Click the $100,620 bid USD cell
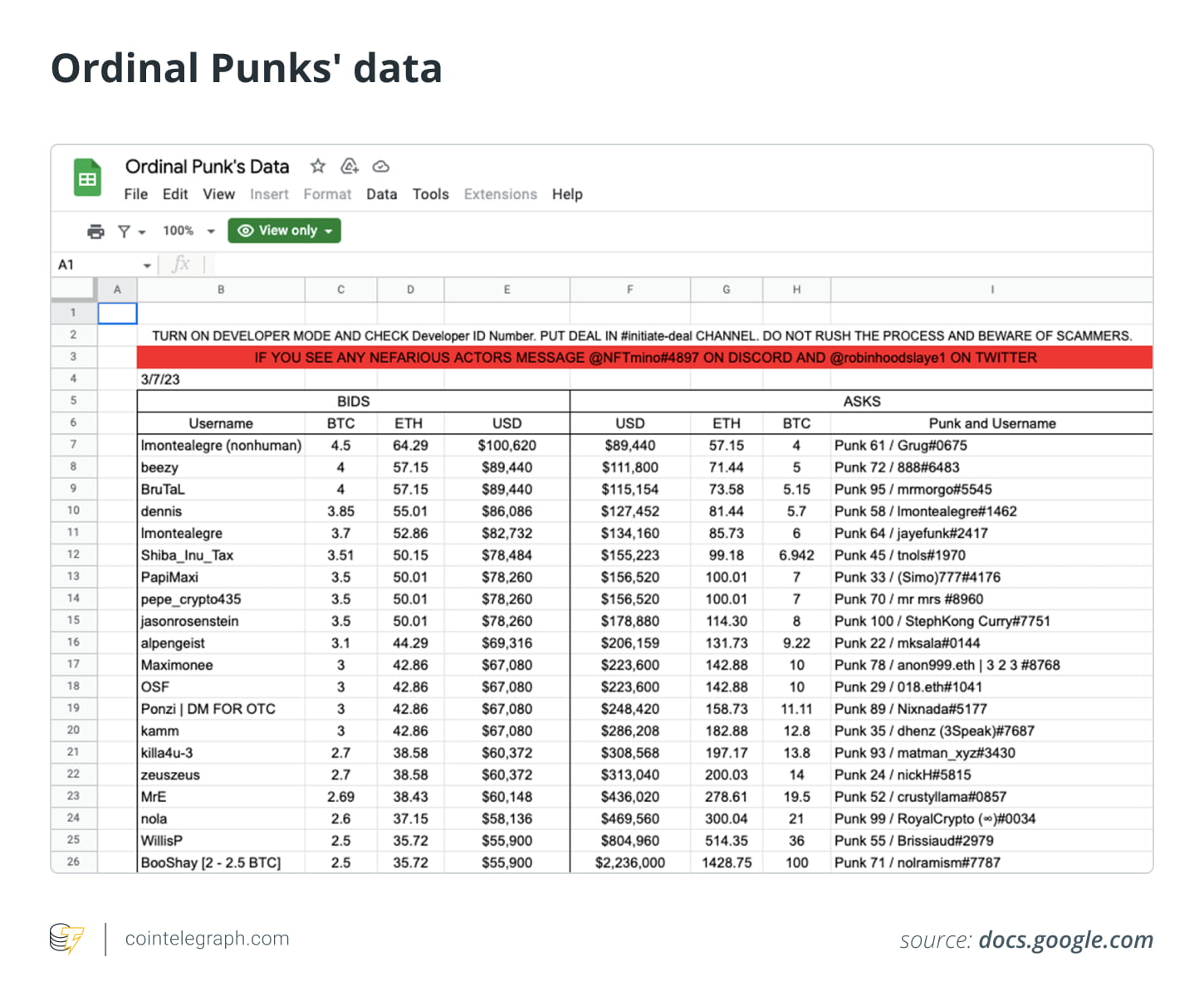Viewport: 1204px width, 1006px height. click(507, 445)
